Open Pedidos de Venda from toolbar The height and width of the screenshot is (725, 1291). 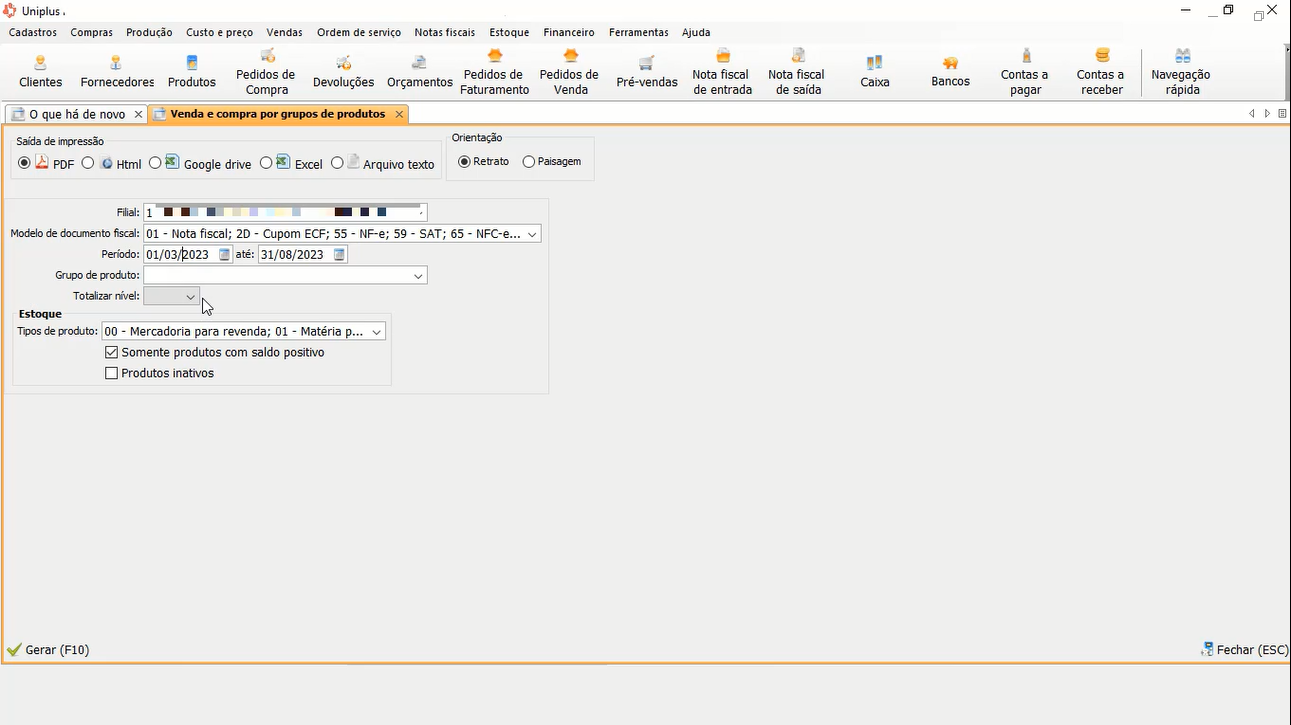[570, 72]
